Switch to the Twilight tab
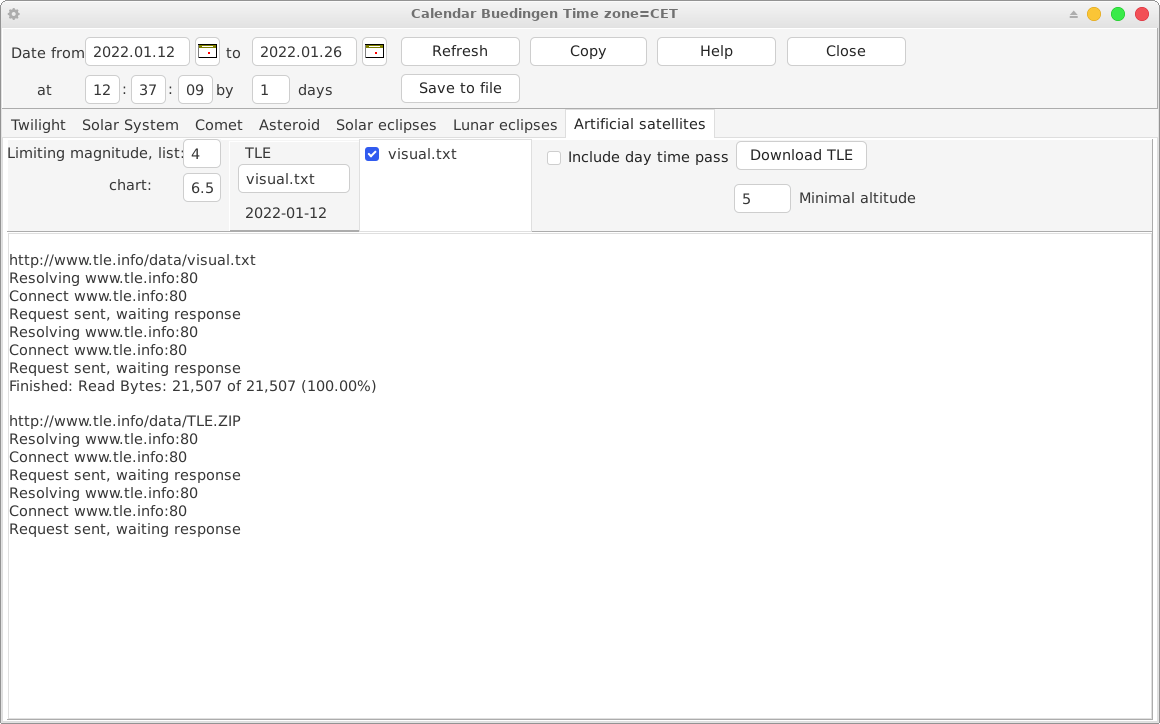 coord(38,125)
